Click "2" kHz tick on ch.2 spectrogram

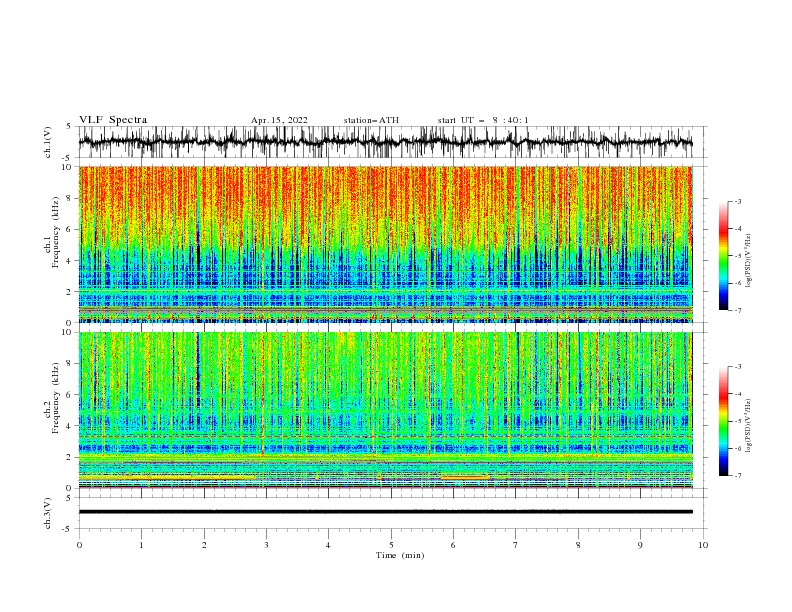(70, 457)
